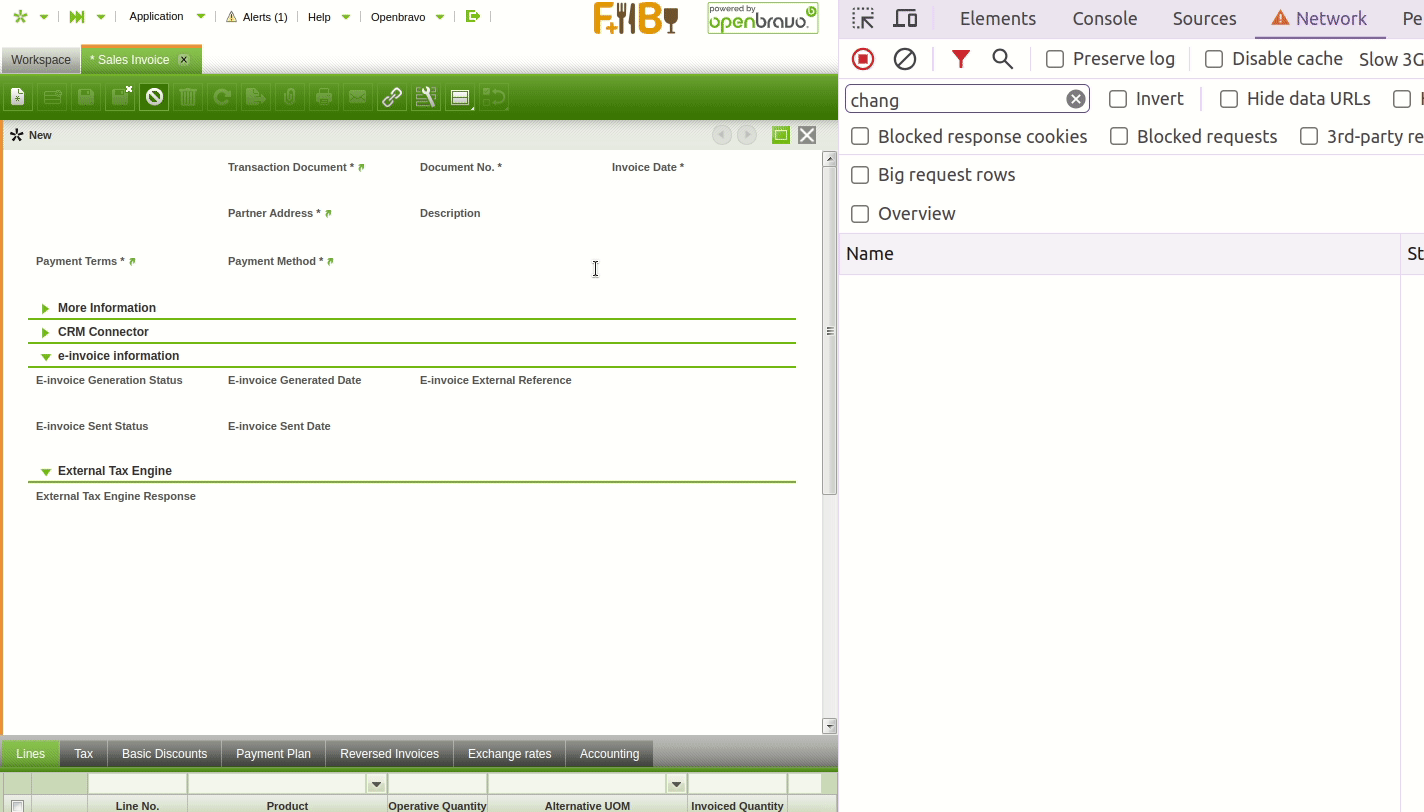Screen dimensions: 1424x812
Task: Open the Console tab in DevTools
Action: pyautogui.click(x=1104, y=19)
